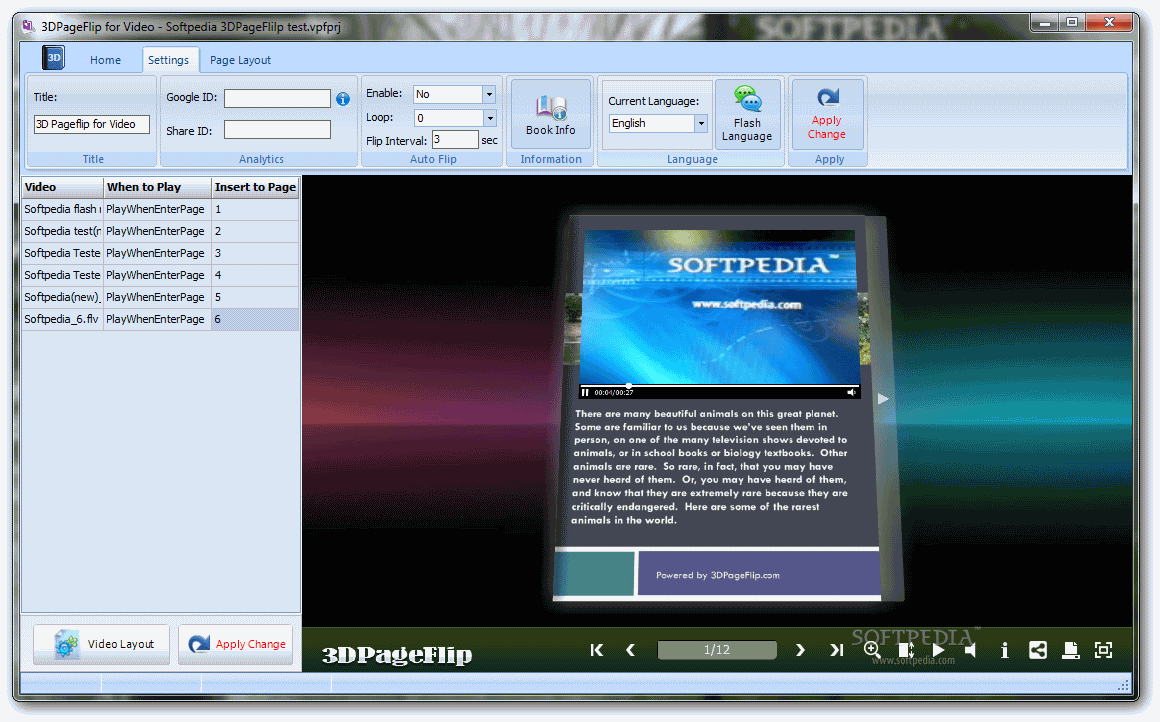Click the Insert to Page cell showing 6
Screen dimensions: 1160x722
(255, 319)
